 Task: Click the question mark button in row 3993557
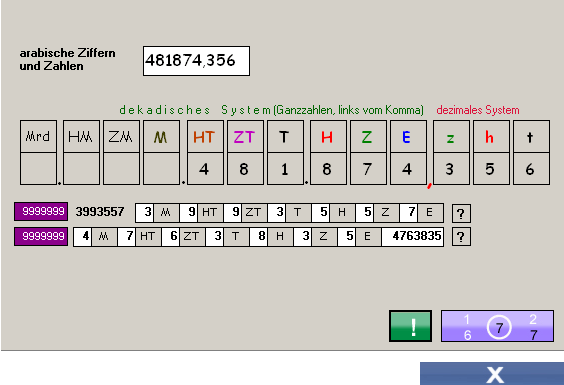(x=461, y=214)
